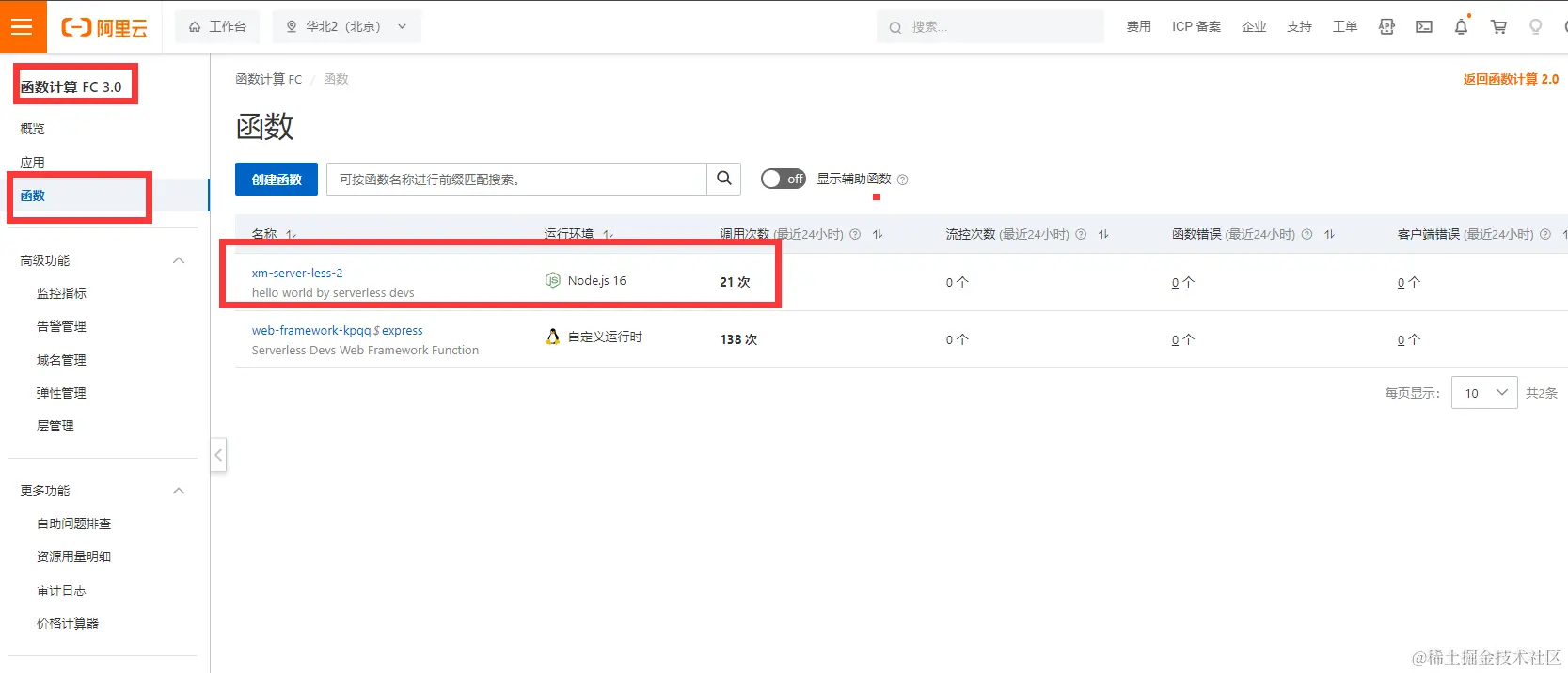Screen dimensions: 1568x673
Task: Focus the function name prefix search field
Action: pos(516,179)
